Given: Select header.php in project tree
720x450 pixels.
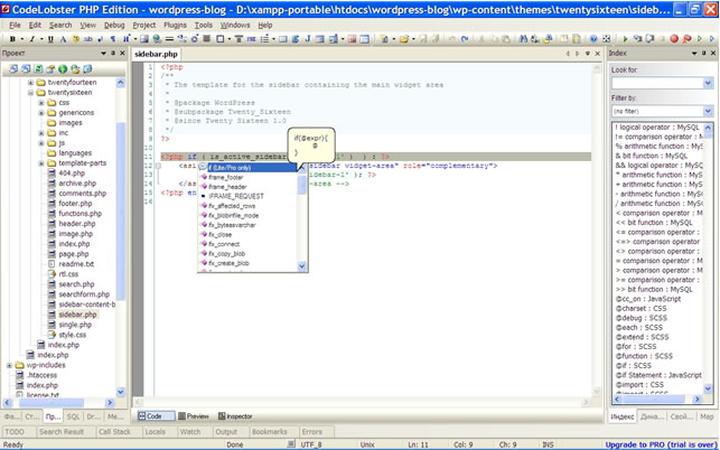Looking at the screenshot, I should point(77,224).
